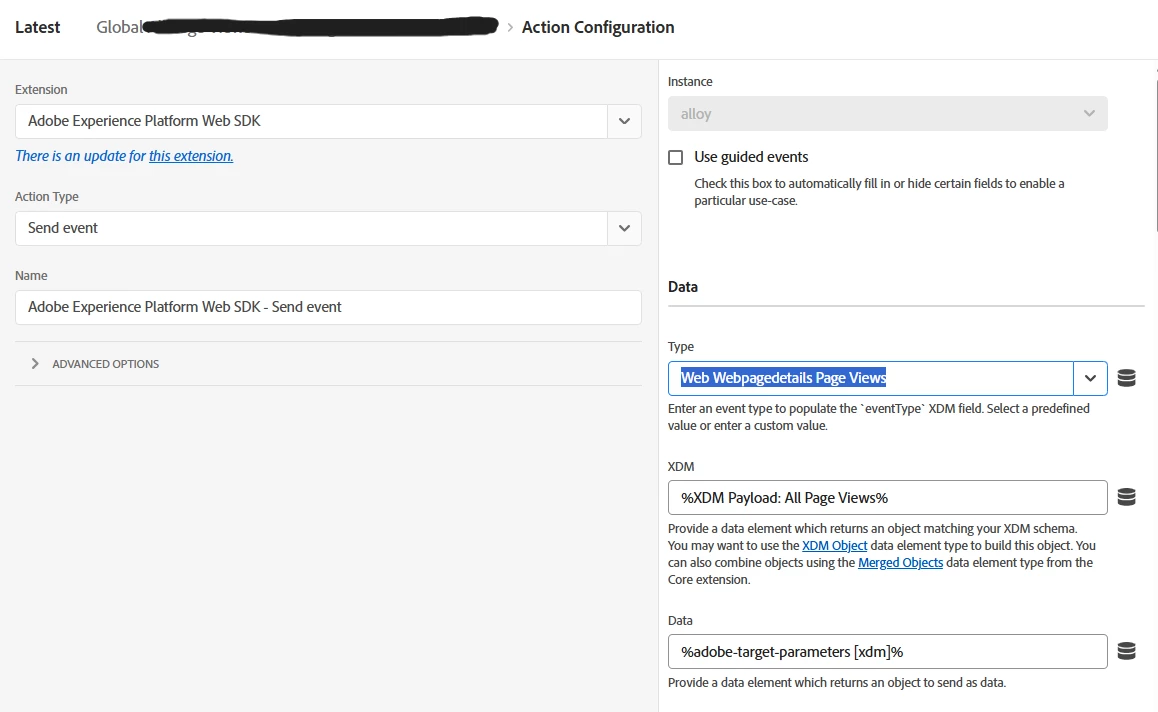Click the 'Send event' action type value
The width and height of the screenshot is (1158, 712).
[x=63, y=228]
